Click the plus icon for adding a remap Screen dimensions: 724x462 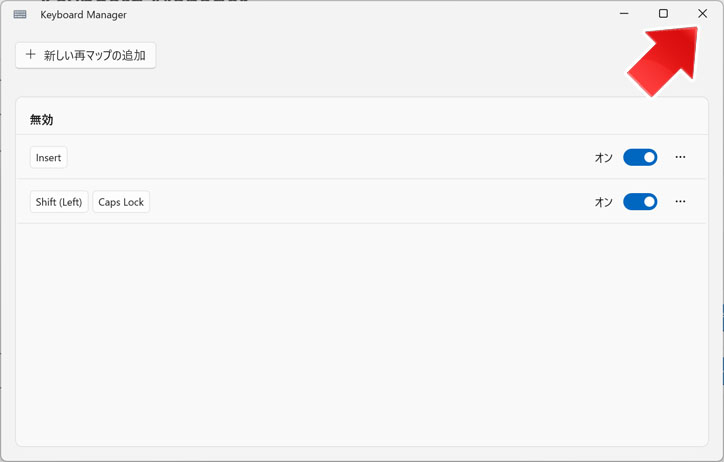(x=30, y=54)
